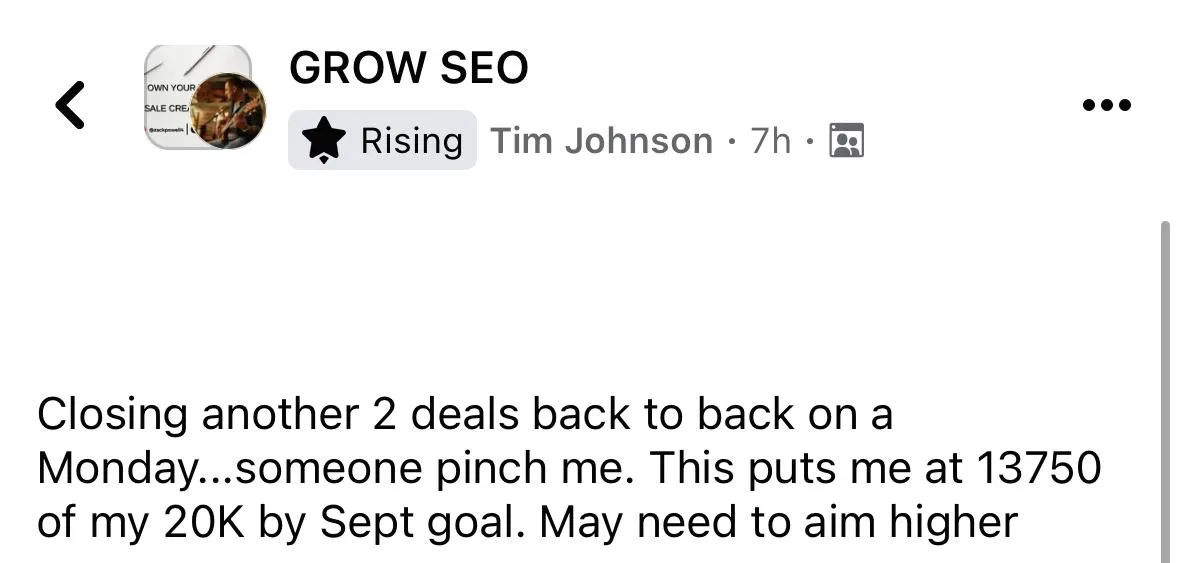Screen dimensions: 1179x563
Task: Click "May need to aim higher" sentence
Action: pos(779,523)
